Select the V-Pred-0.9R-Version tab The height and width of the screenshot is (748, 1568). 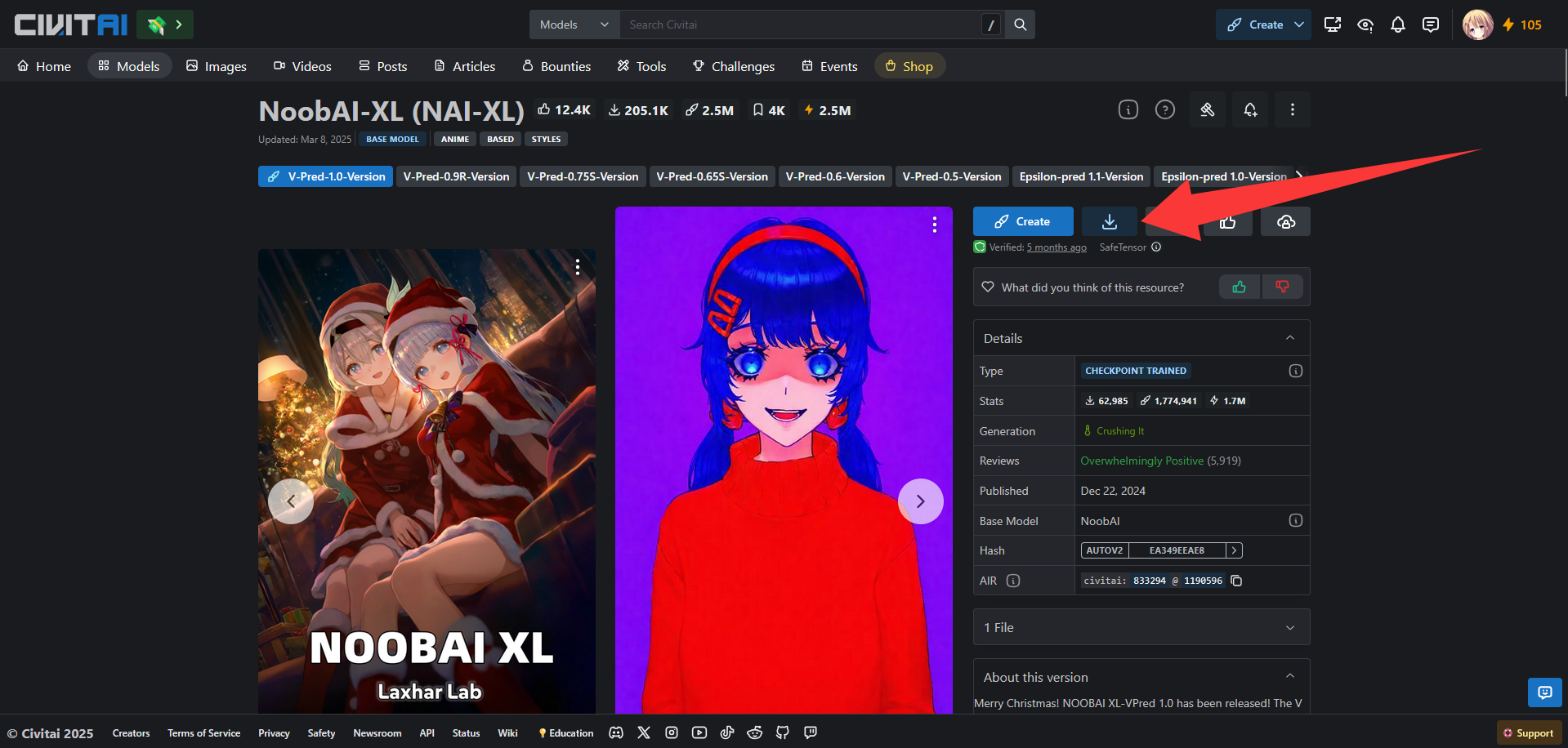(x=456, y=176)
